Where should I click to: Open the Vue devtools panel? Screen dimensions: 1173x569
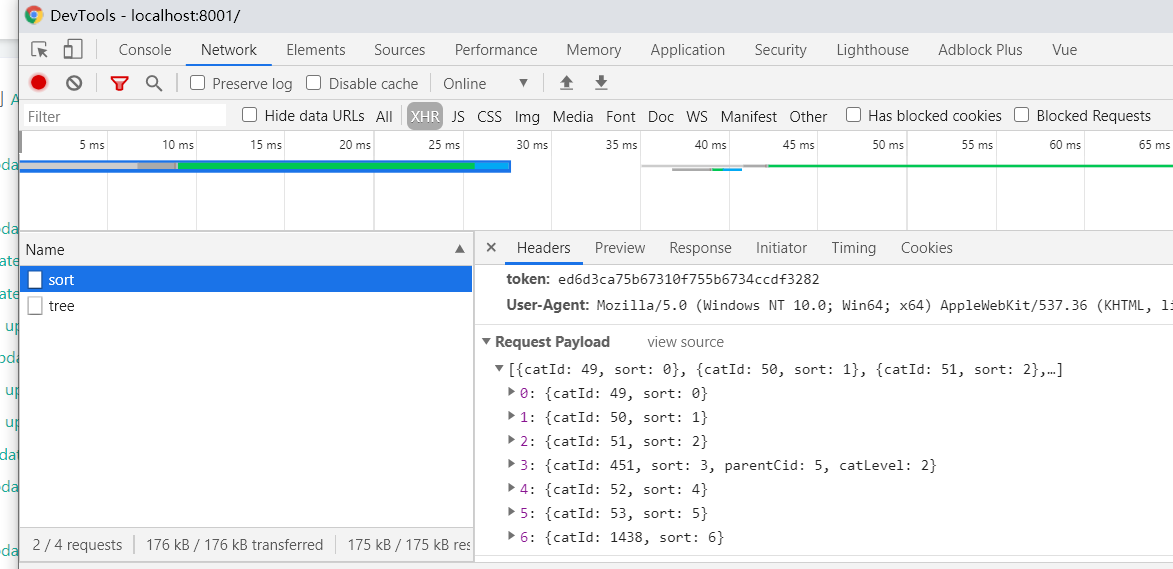tap(1065, 50)
